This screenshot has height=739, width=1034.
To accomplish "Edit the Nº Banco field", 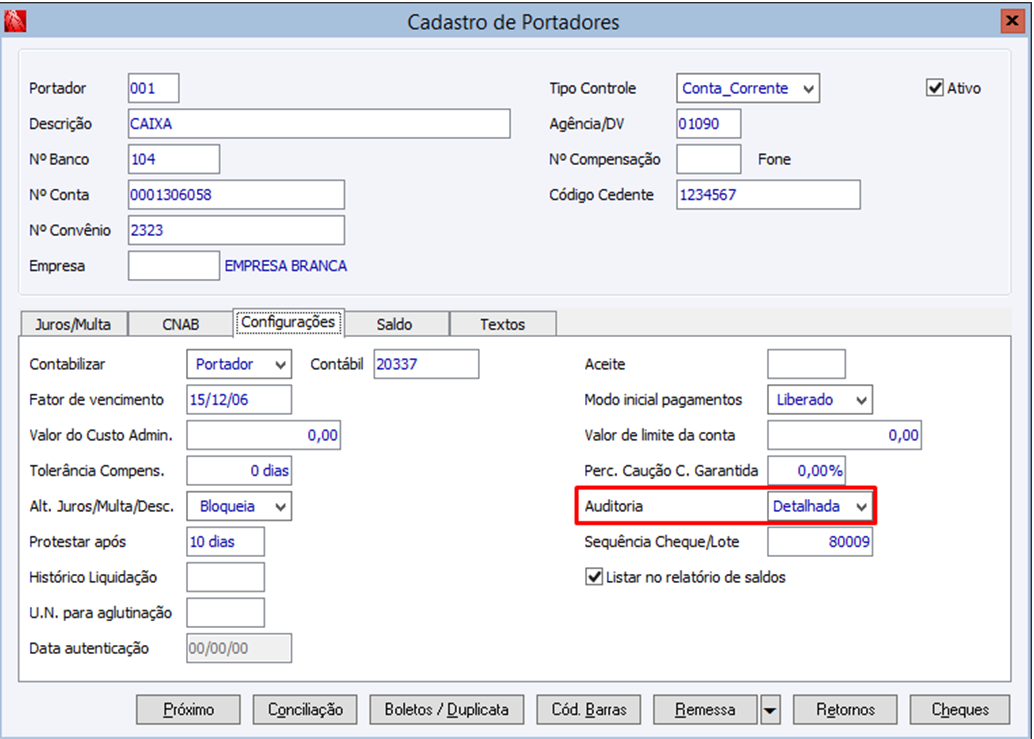I will tap(174, 159).
